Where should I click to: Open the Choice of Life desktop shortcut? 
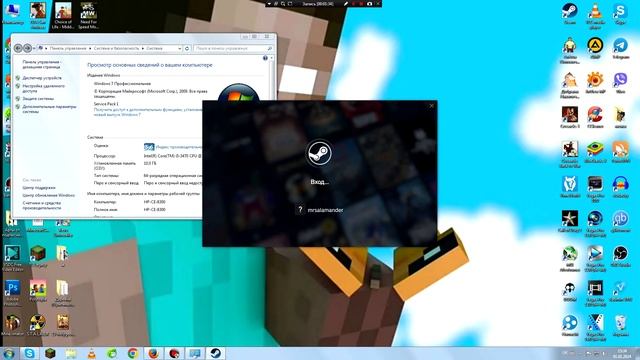(63, 16)
